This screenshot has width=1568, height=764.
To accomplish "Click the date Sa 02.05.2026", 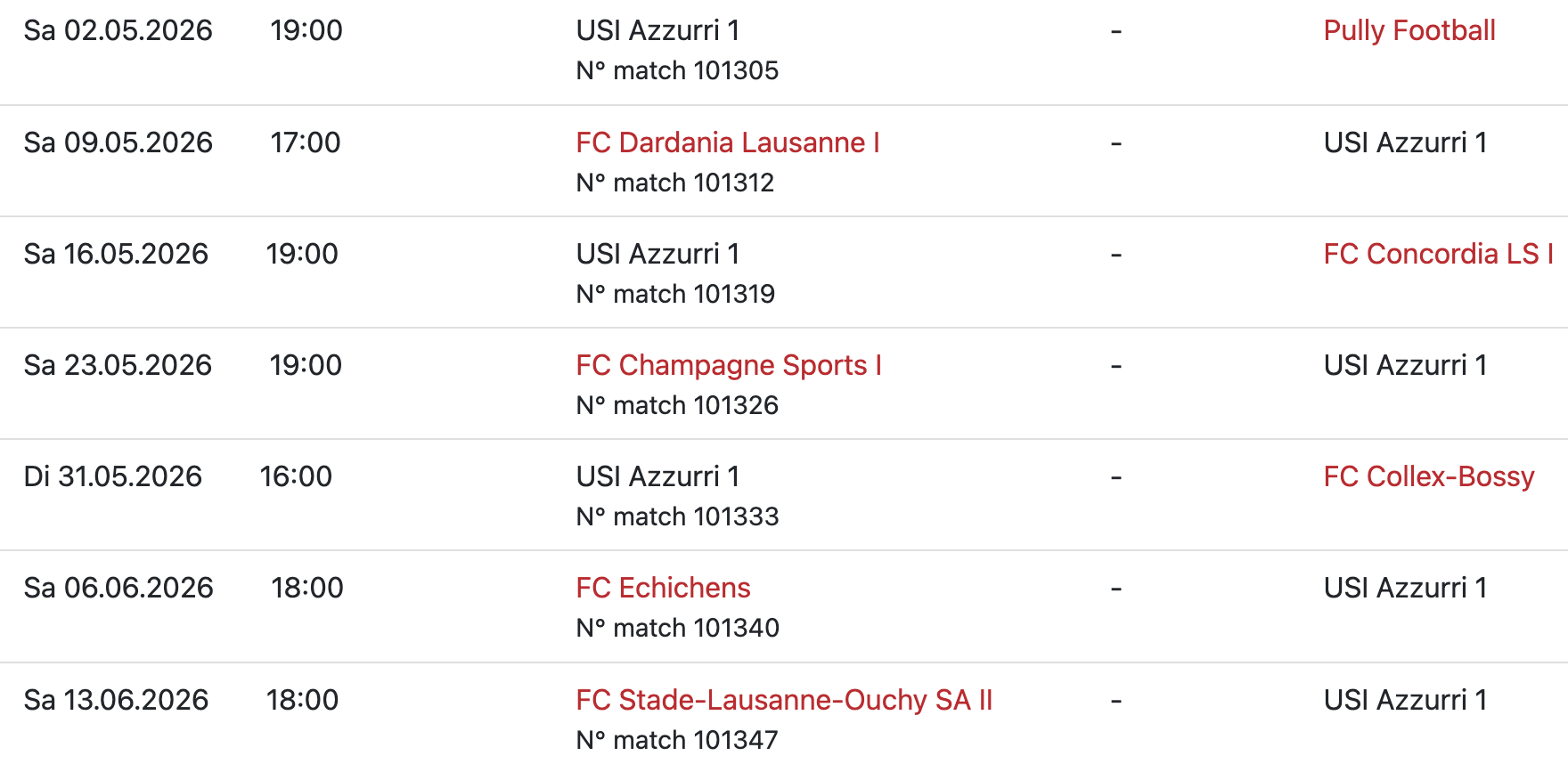I will pyautogui.click(x=118, y=31).
